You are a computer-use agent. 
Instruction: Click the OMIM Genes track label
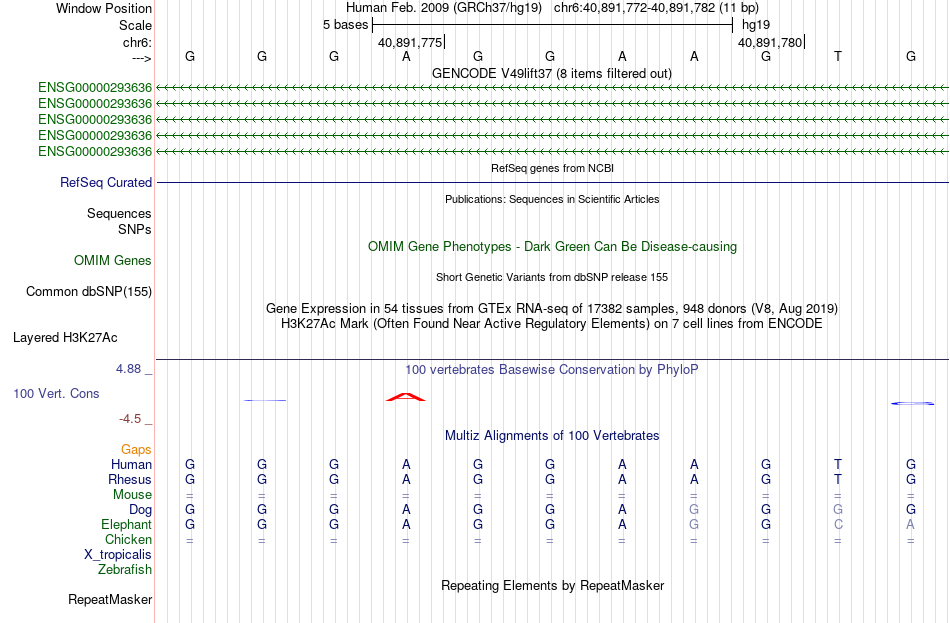tap(113, 261)
